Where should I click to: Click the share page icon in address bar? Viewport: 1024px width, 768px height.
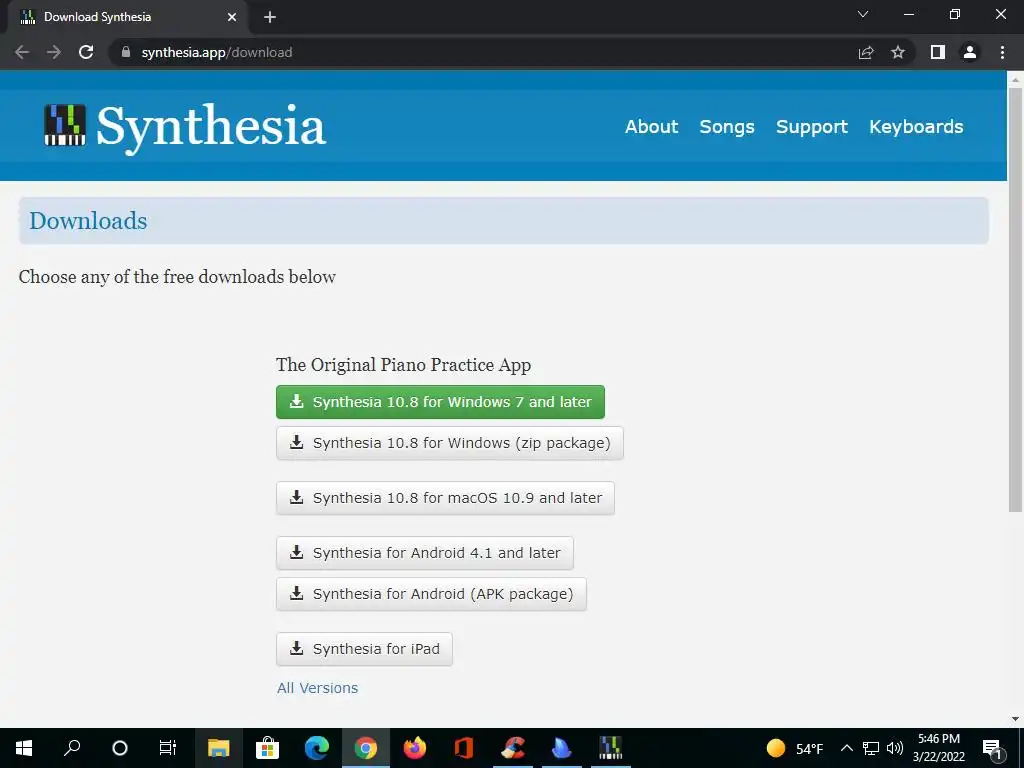click(x=866, y=52)
